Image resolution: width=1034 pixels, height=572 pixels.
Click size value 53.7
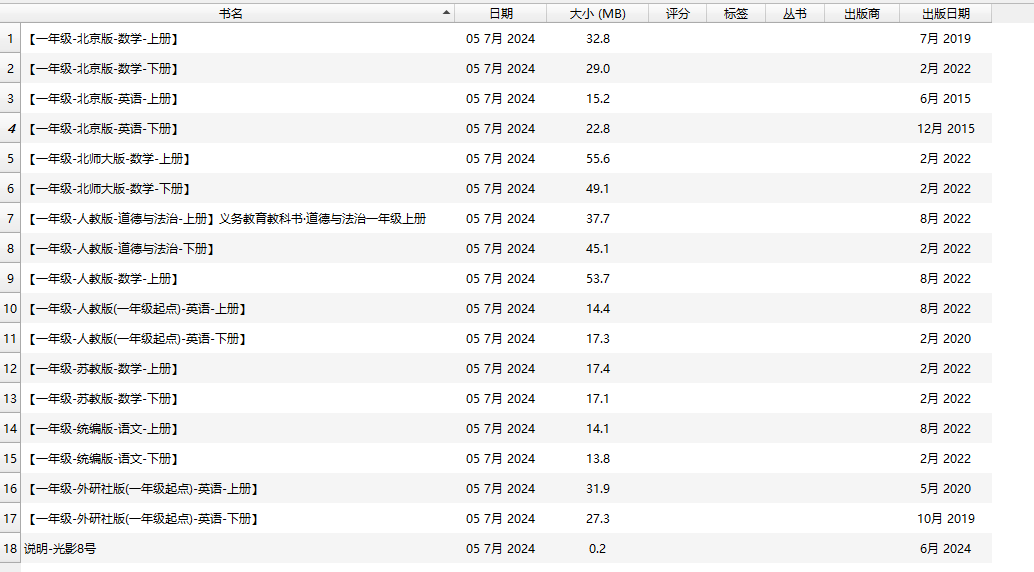598,279
